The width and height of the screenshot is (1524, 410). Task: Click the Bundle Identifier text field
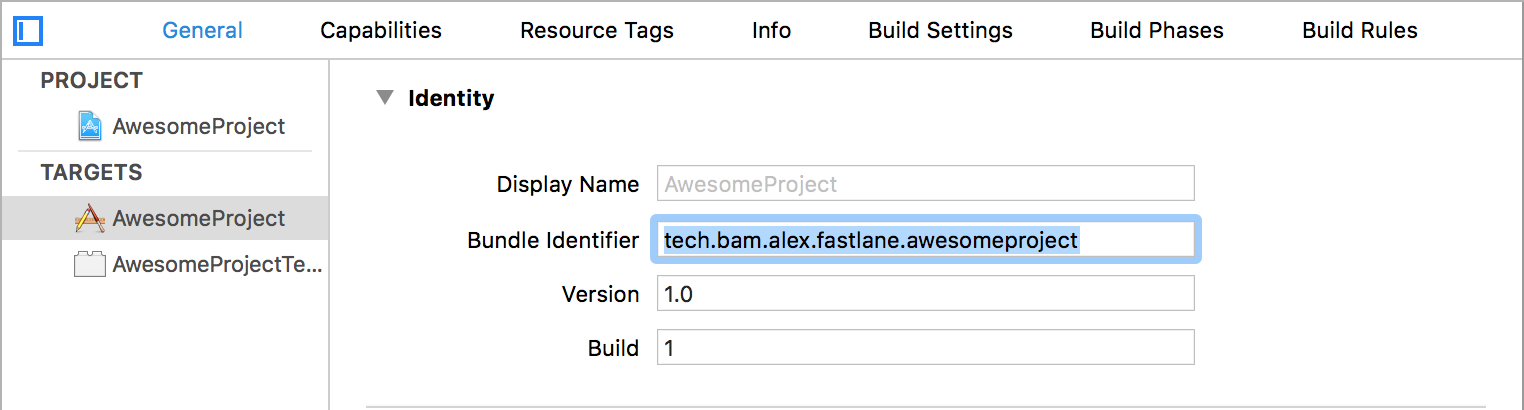click(x=925, y=240)
